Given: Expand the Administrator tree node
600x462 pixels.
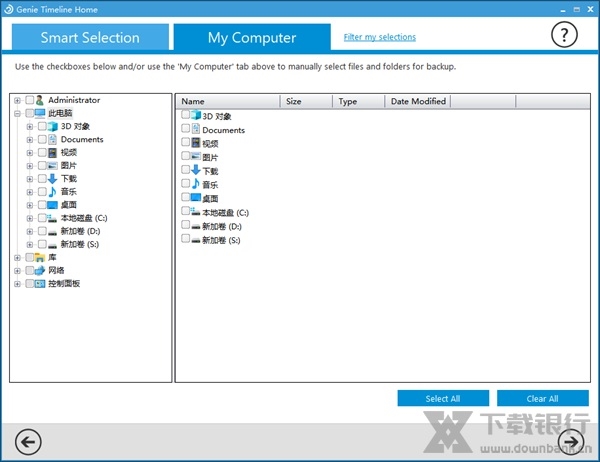Looking at the screenshot, I should click(x=17, y=100).
